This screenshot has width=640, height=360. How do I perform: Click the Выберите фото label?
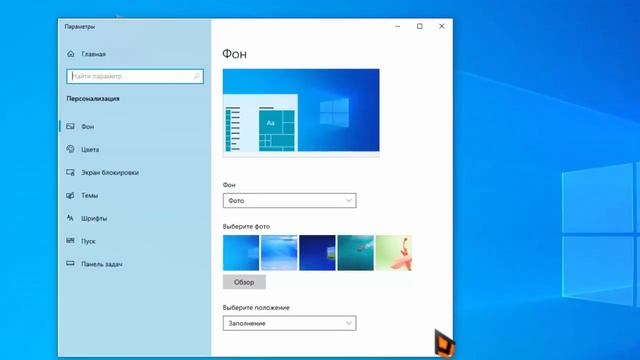(246, 226)
